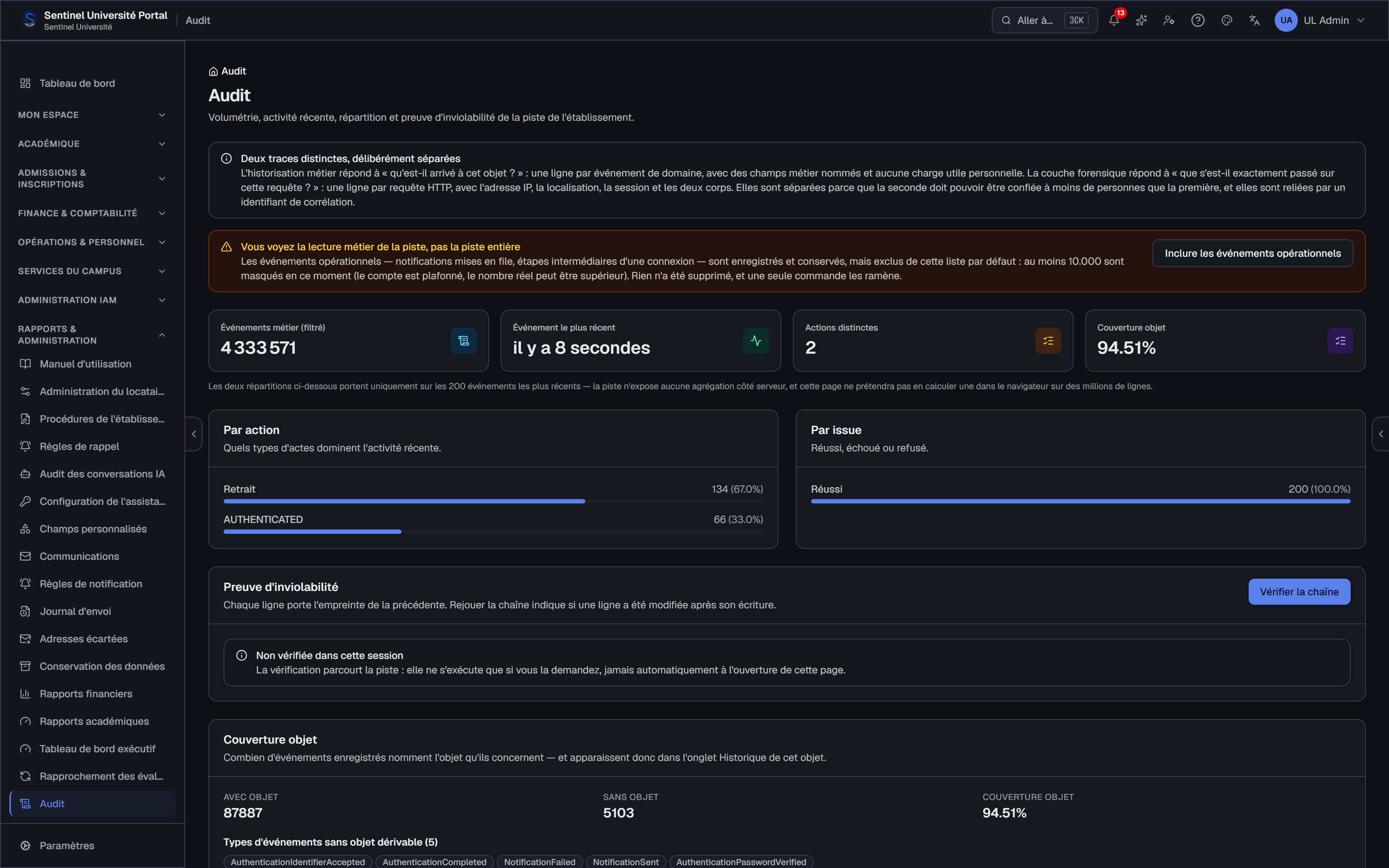Click the info icon beside Non vérifiée dans cette session
1389x868 pixels.
pos(242,656)
